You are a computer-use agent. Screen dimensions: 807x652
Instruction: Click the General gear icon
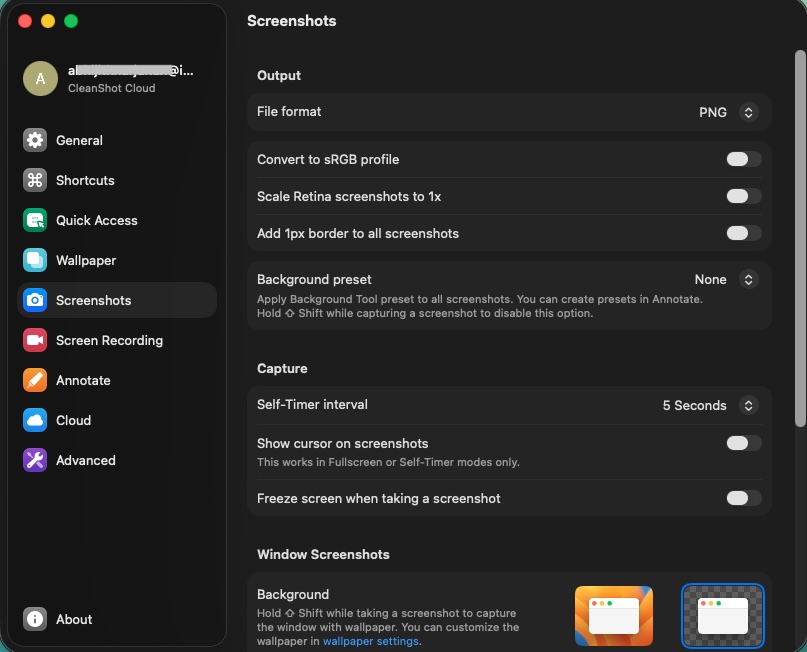pos(35,140)
